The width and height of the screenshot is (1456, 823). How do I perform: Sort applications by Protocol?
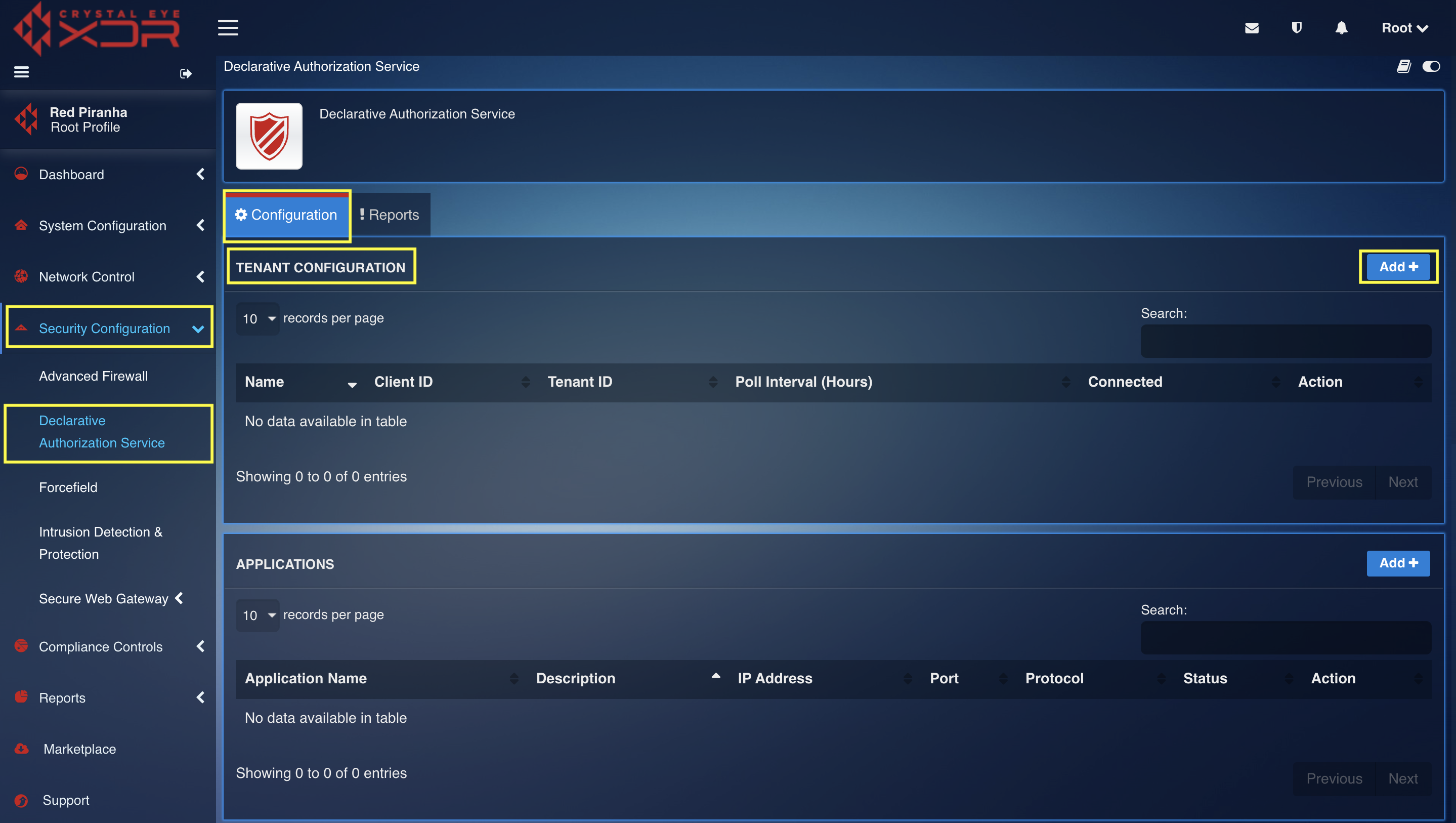click(1095, 678)
